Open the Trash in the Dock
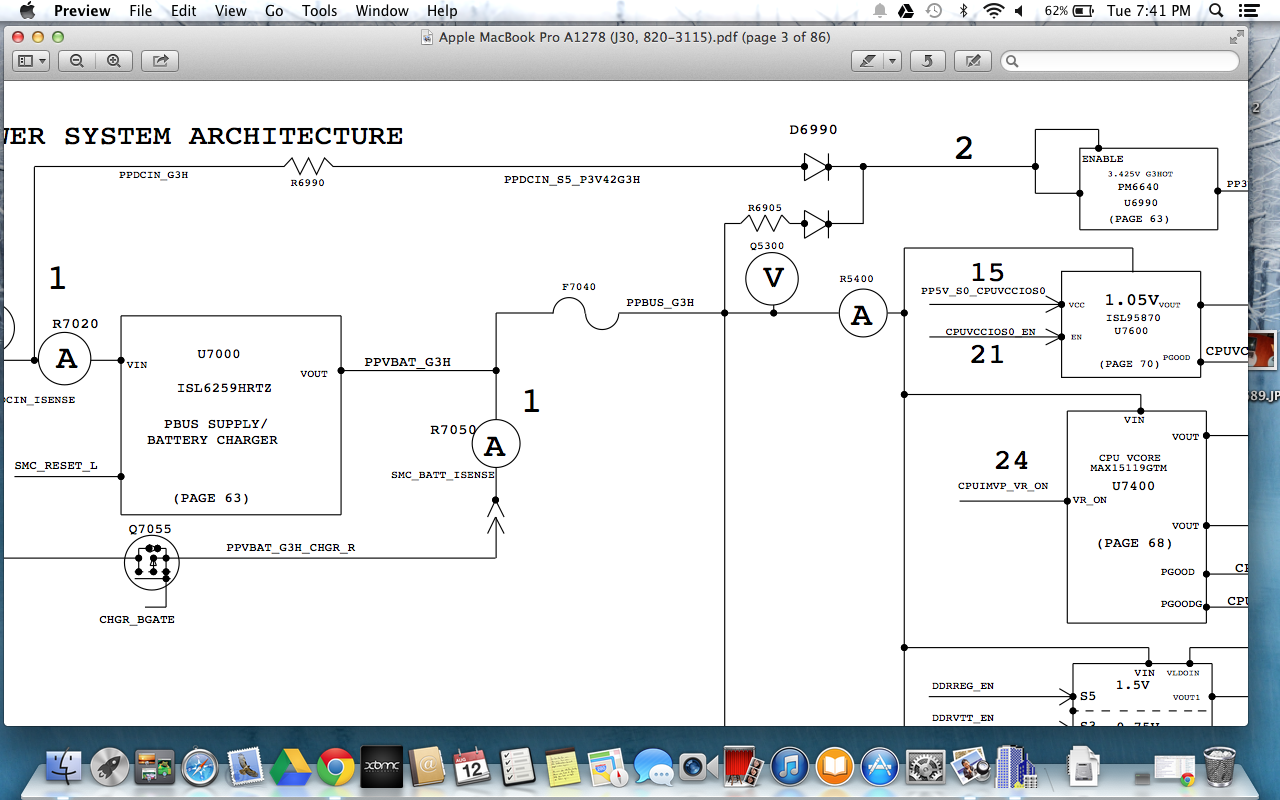Image resolution: width=1280 pixels, height=800 pixels. click(1220, 768)
